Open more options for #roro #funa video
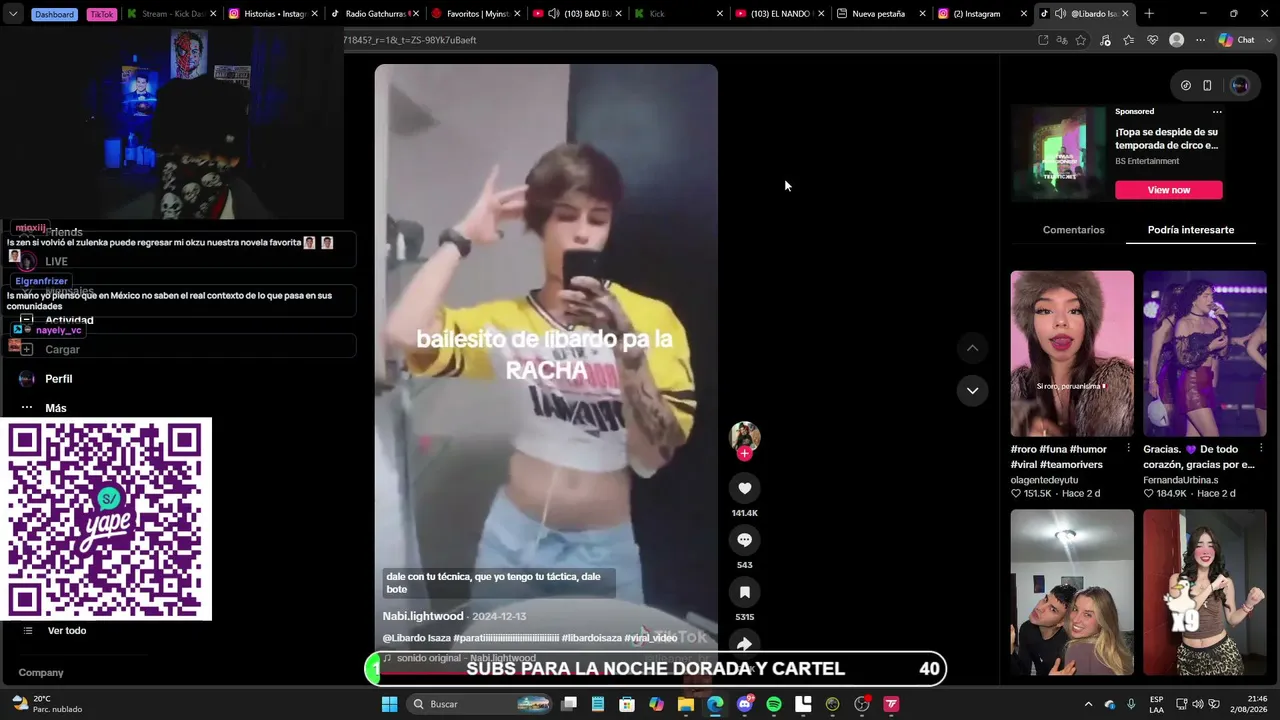 (x=1128, y=449)
